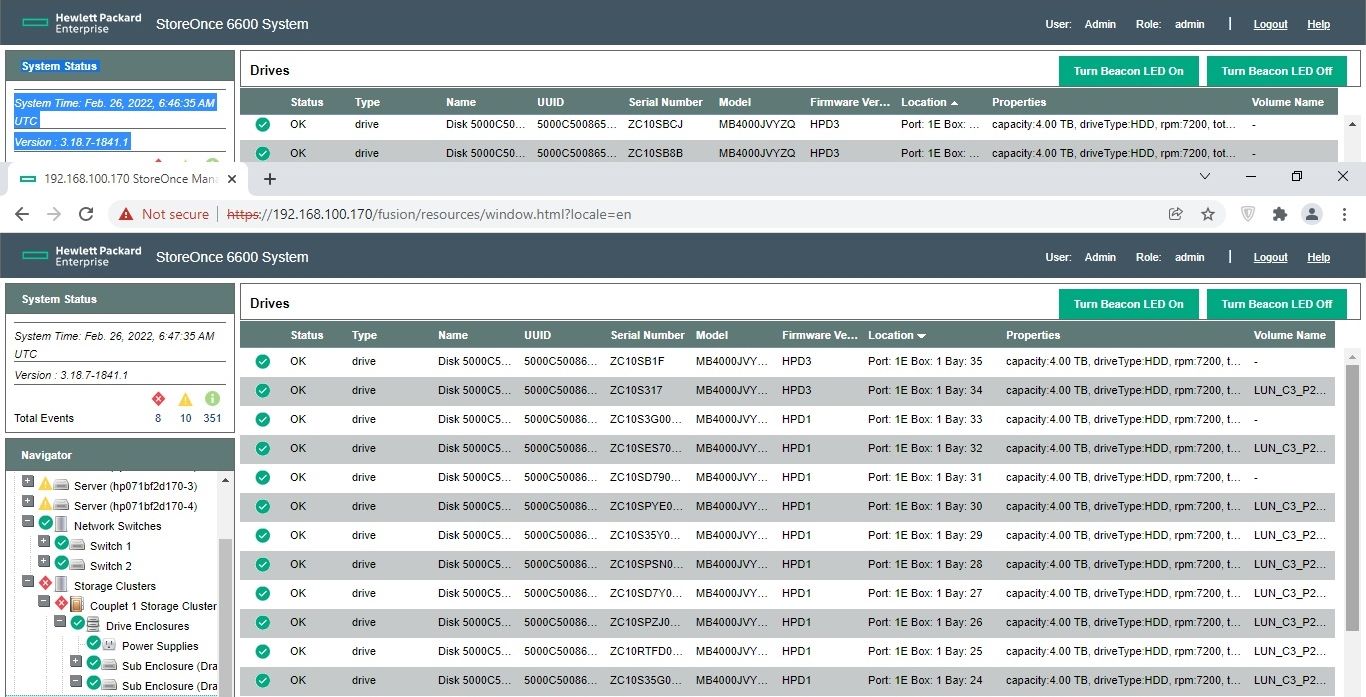1366x697 pixels.
Task: Expand Server (hp071bf2d170-4) node
Action: coord(28,502)
